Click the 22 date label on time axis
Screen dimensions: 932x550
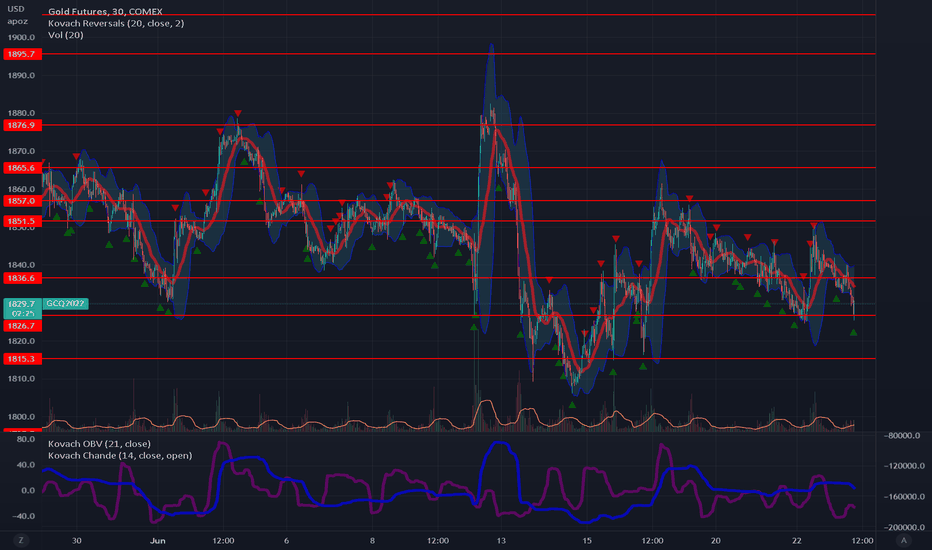796,540
